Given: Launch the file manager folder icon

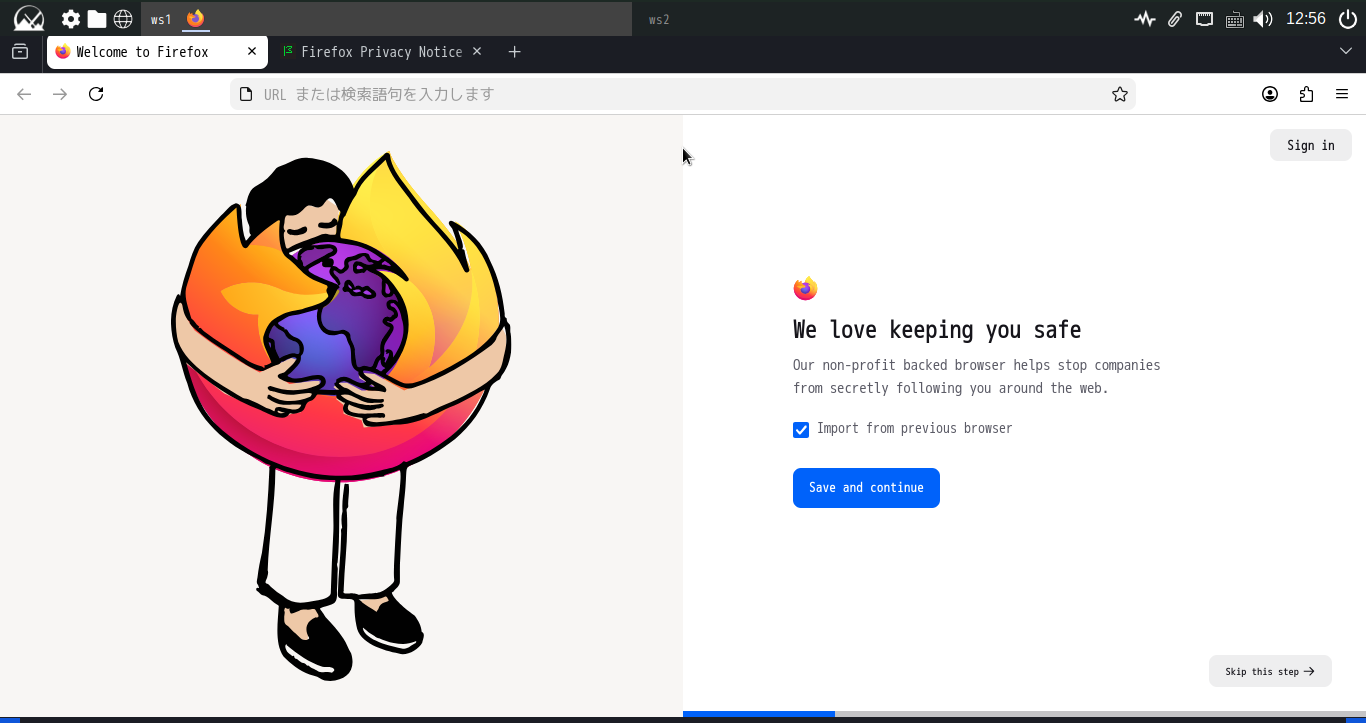Looking at the screenshot, I should [x=97, y=19].
